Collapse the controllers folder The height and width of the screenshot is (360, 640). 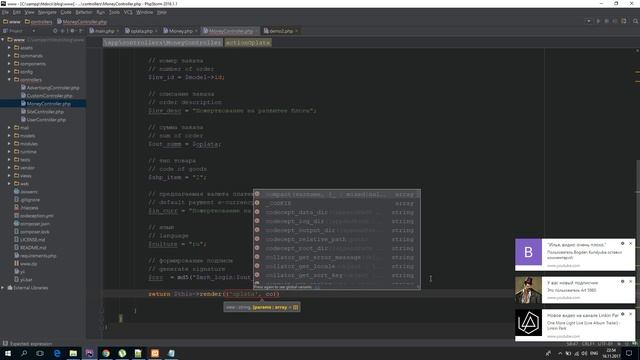pyautogui.click(x=9, y=80)
